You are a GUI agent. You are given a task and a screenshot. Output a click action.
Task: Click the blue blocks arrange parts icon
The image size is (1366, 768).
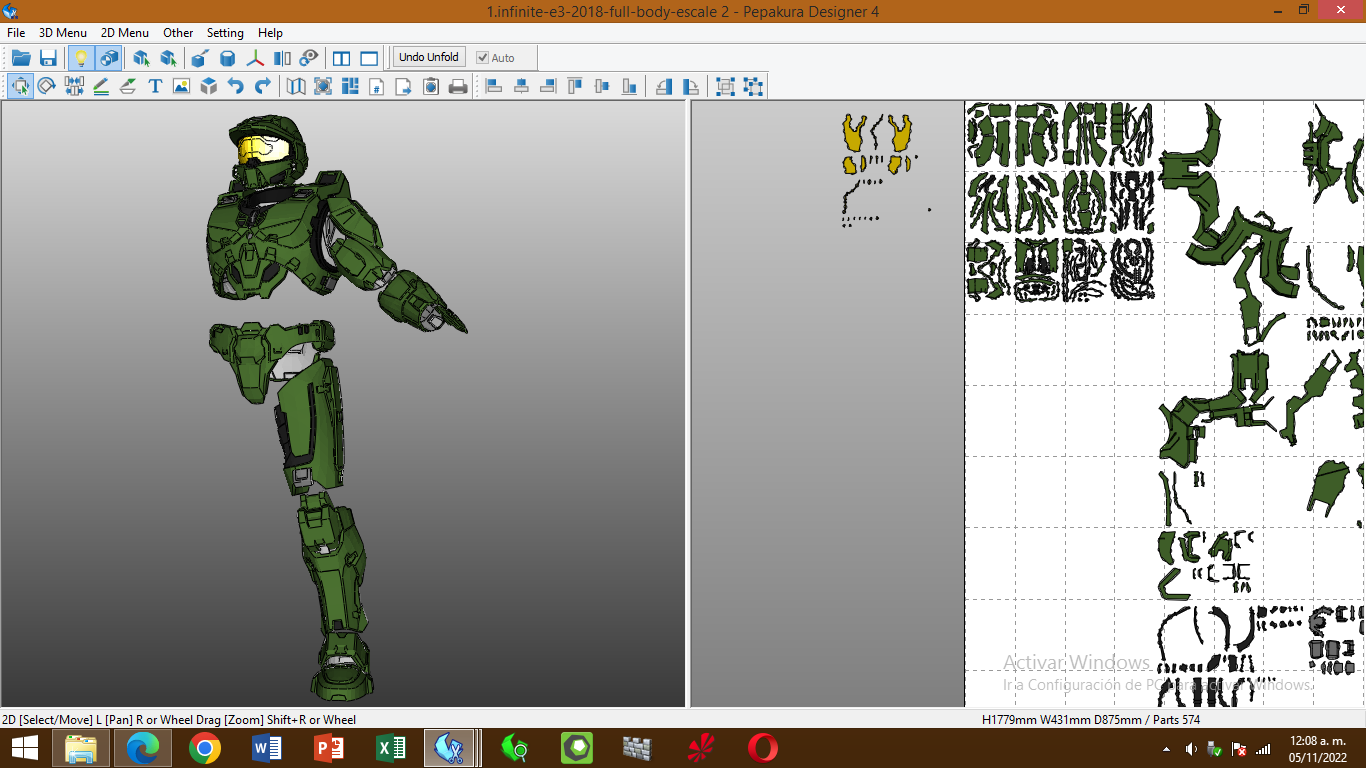(350, 87)
